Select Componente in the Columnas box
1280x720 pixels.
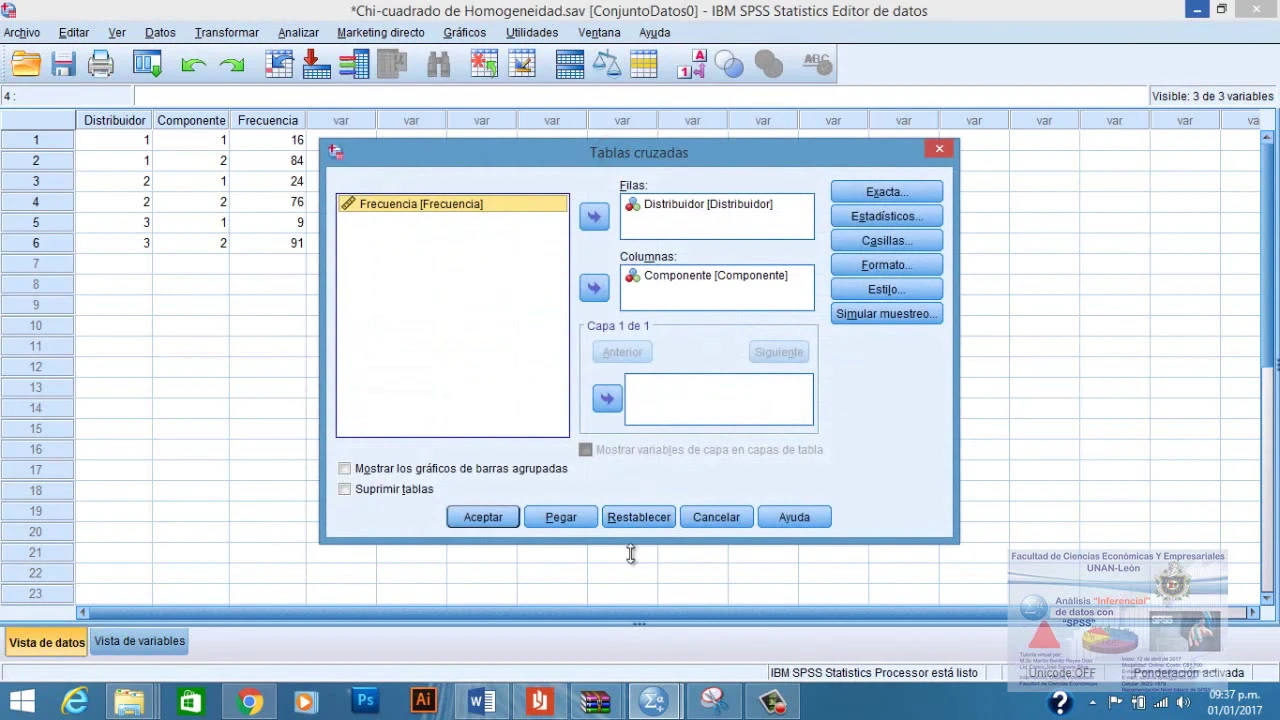click(715, 275)
